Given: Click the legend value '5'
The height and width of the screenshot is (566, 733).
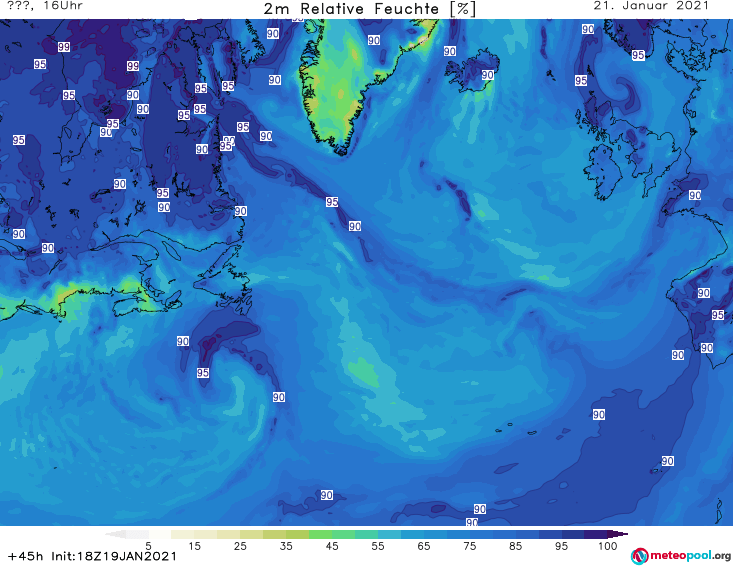Looking at the screenshot, I should click(x=148, y=546).
